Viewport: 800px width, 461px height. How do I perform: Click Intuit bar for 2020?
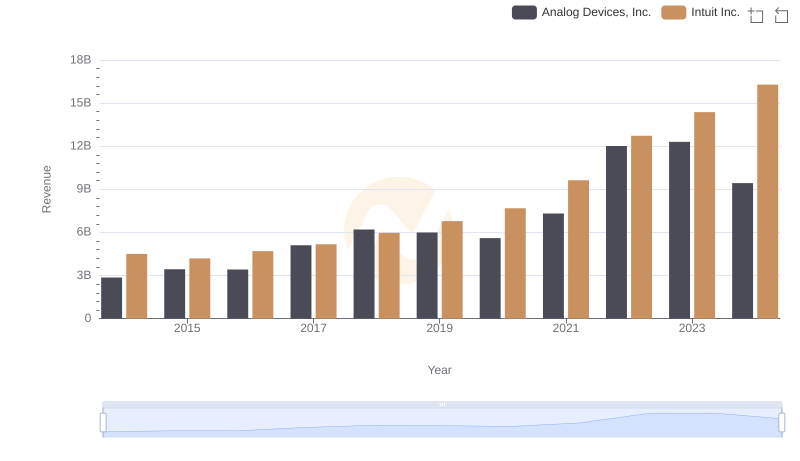[515, 263]
